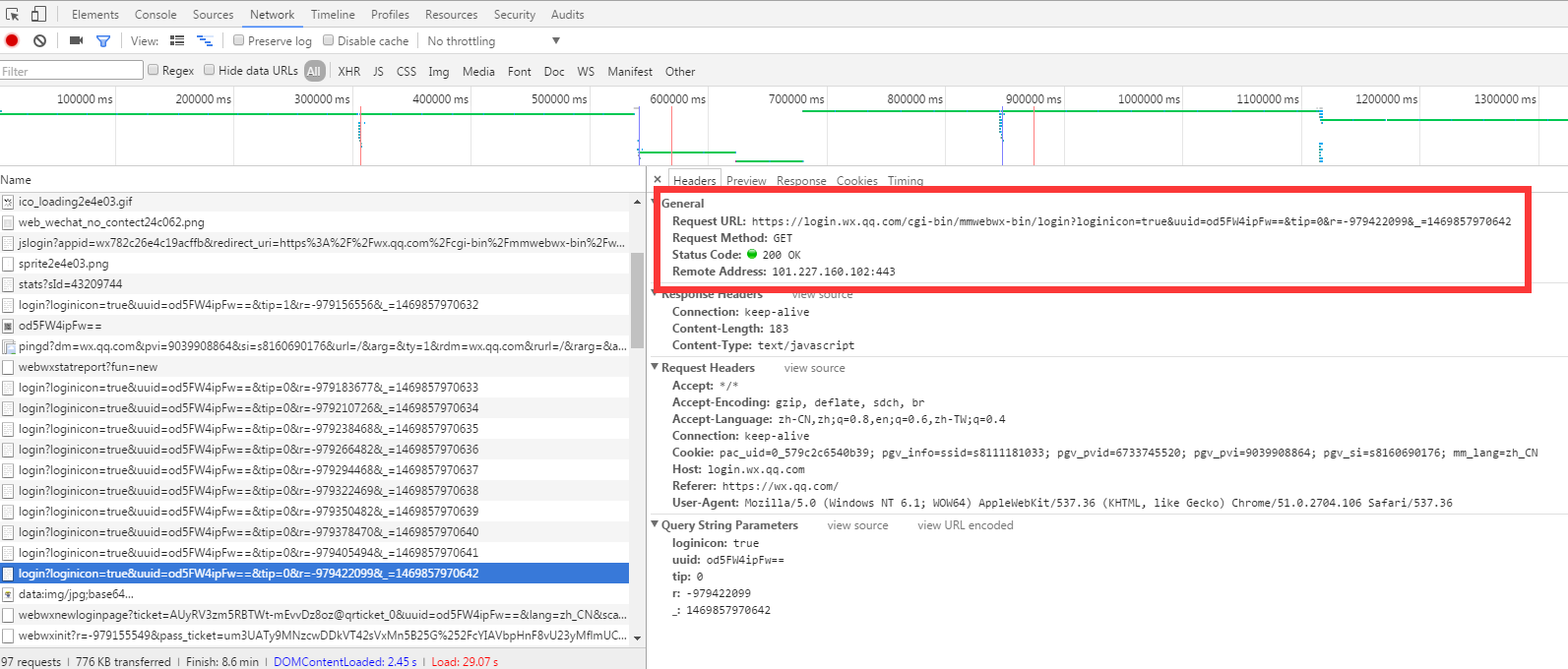The image size is (1568, 669).
Task: Filter requests by Font
Action: click(x=520, y=71)
